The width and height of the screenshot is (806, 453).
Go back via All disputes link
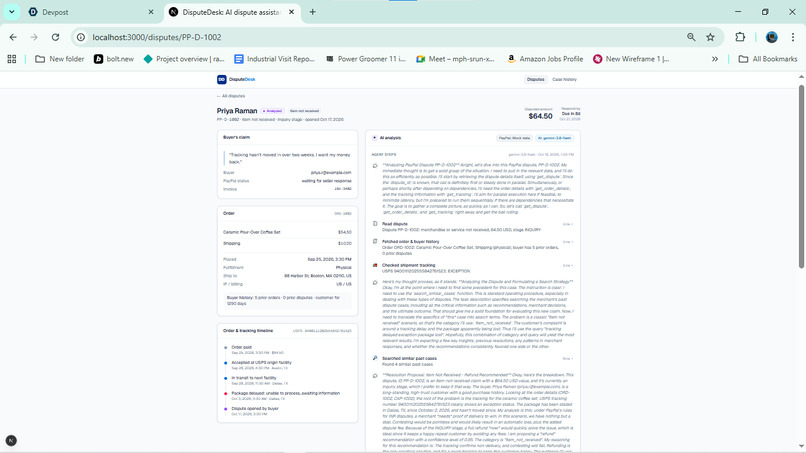coord(231,96)
